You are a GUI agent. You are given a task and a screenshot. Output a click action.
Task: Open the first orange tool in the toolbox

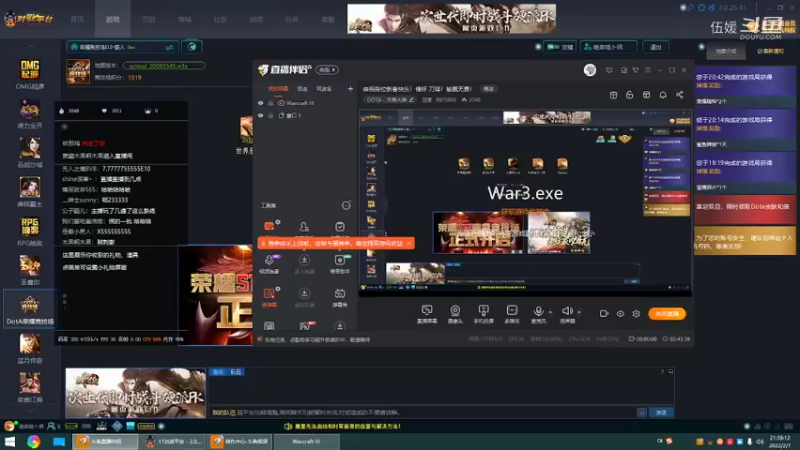point(269,226)
